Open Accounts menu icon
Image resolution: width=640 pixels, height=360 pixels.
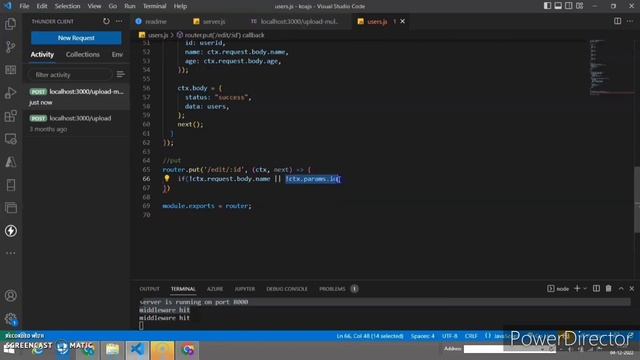tap(11, 296)
